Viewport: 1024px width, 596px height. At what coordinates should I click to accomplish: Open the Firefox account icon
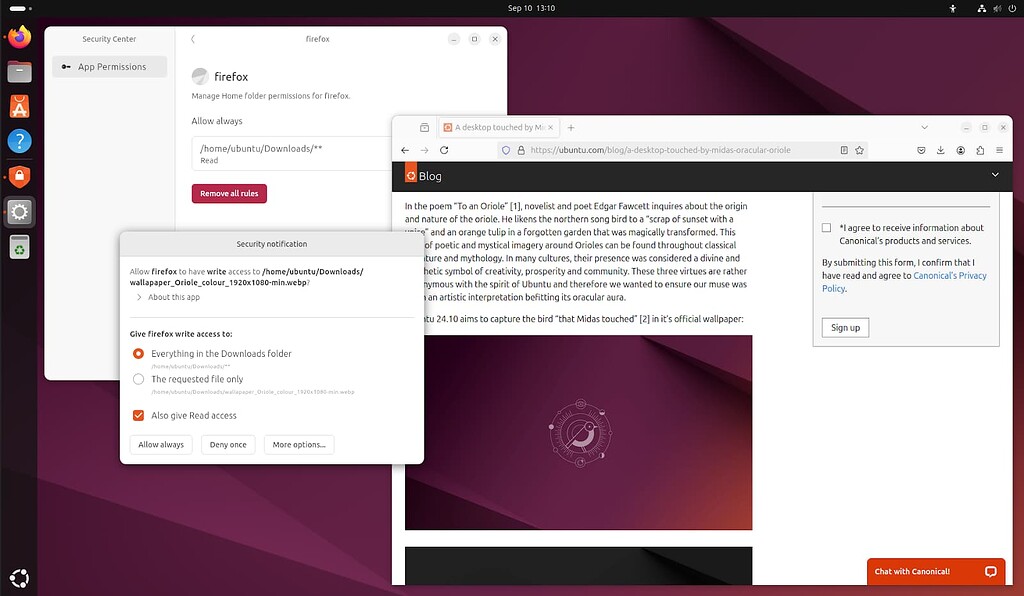pos(961,150)
